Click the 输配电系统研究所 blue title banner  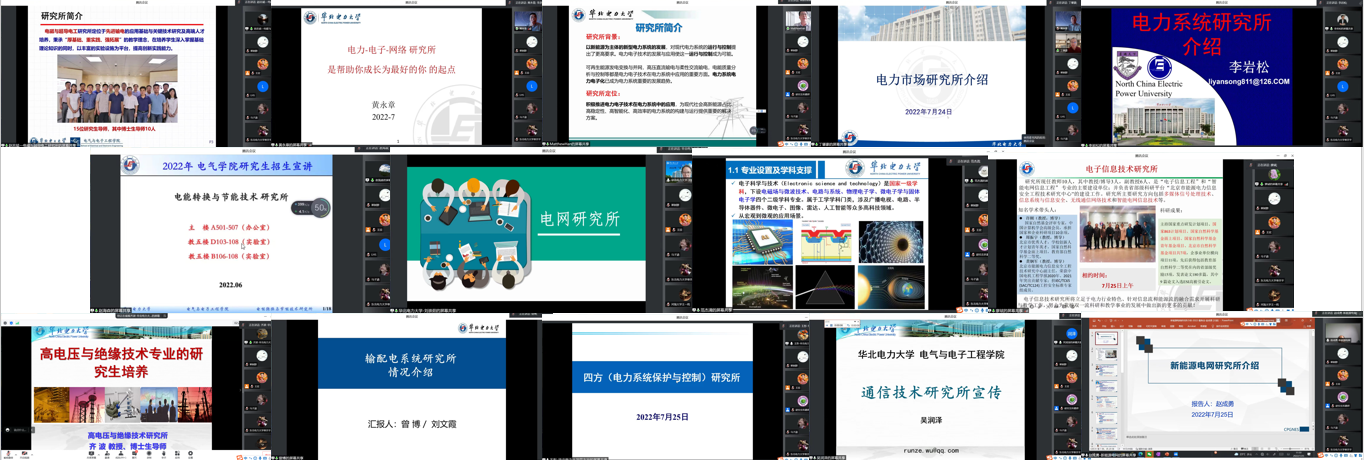click(410, 364)
